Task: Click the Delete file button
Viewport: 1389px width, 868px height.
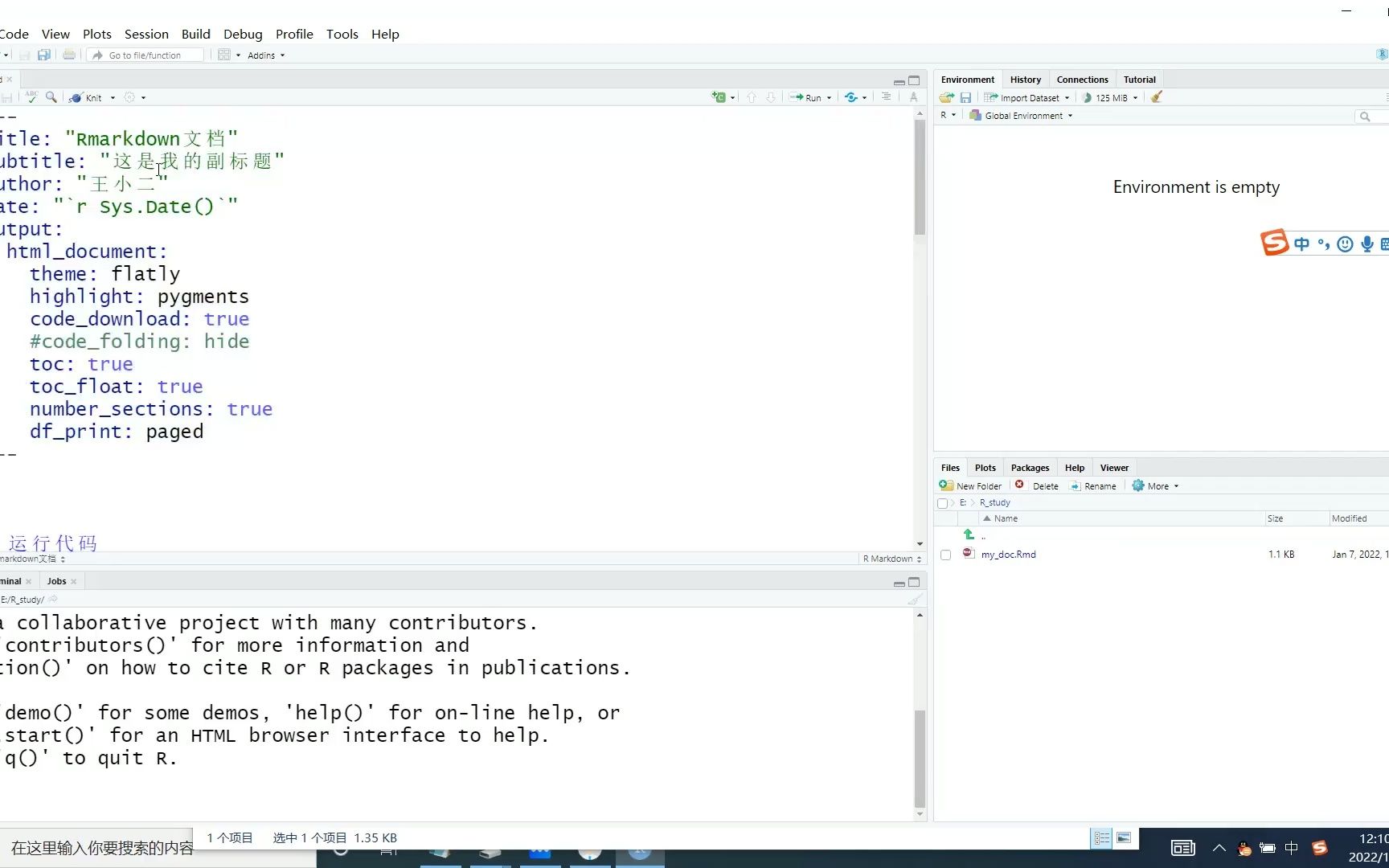Action: point(1037,485)
